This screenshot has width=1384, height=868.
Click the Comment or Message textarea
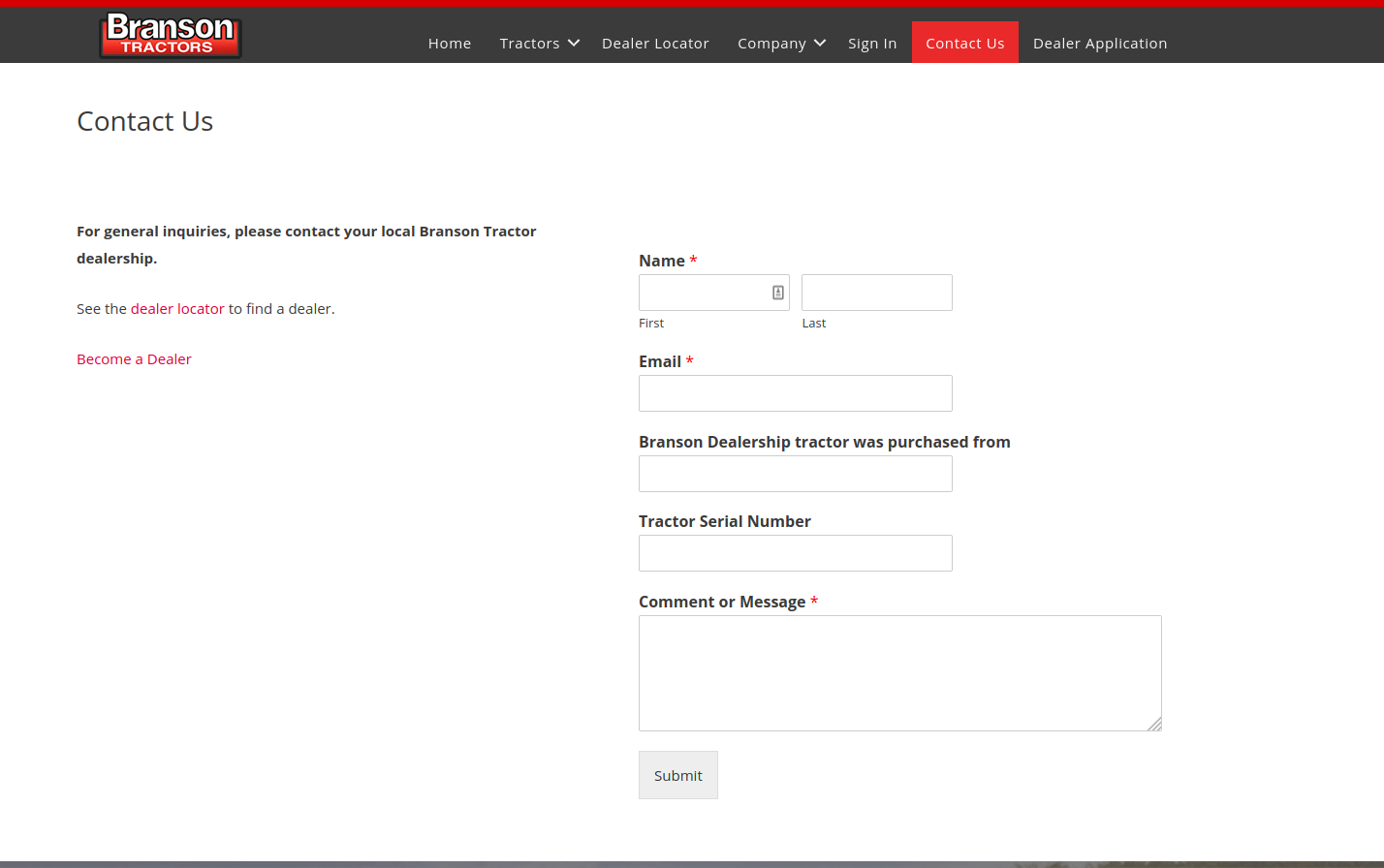click(x=900, y=673)
